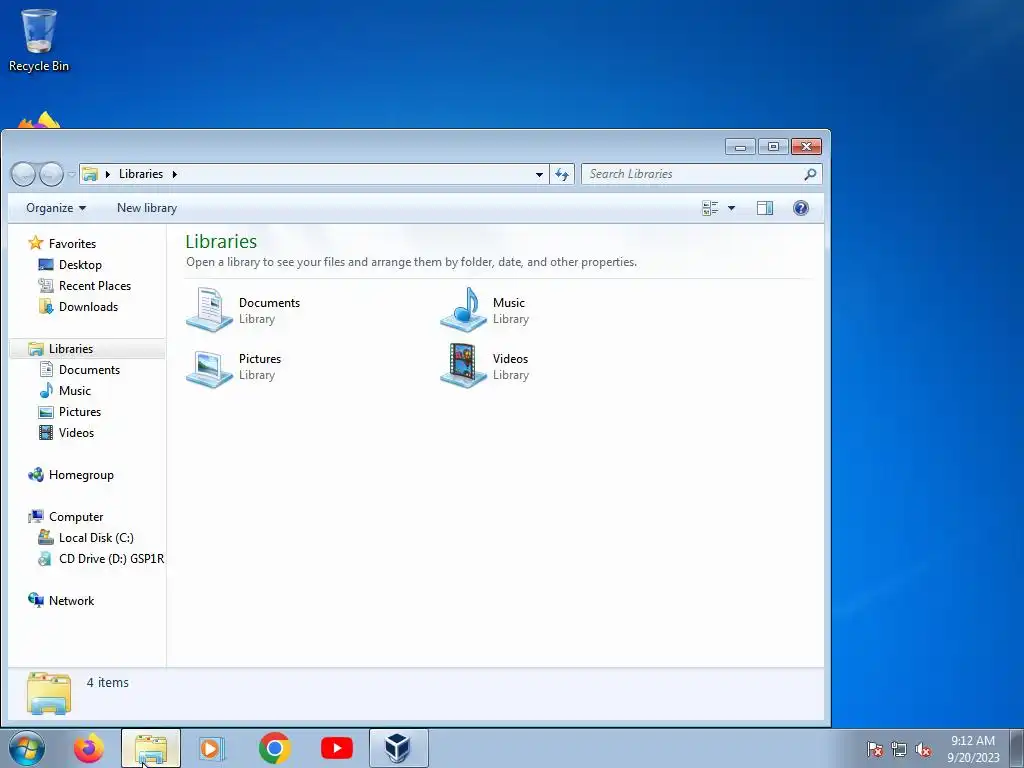Click the Libraries folder icon in address bar
This screenshot has height=768, width=1024.
[90, 174]
